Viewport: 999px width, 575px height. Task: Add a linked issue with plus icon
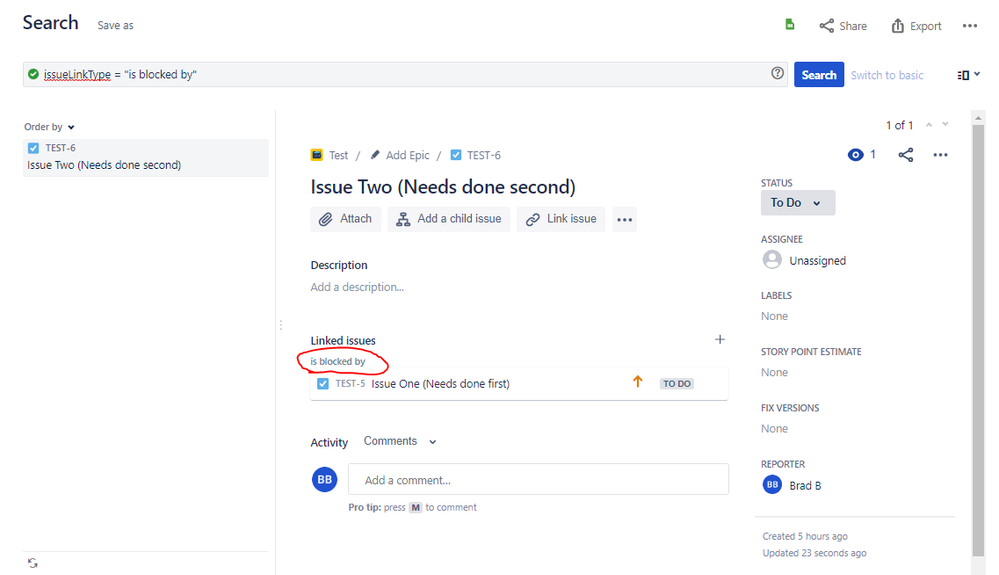click(x=719, y=340)
